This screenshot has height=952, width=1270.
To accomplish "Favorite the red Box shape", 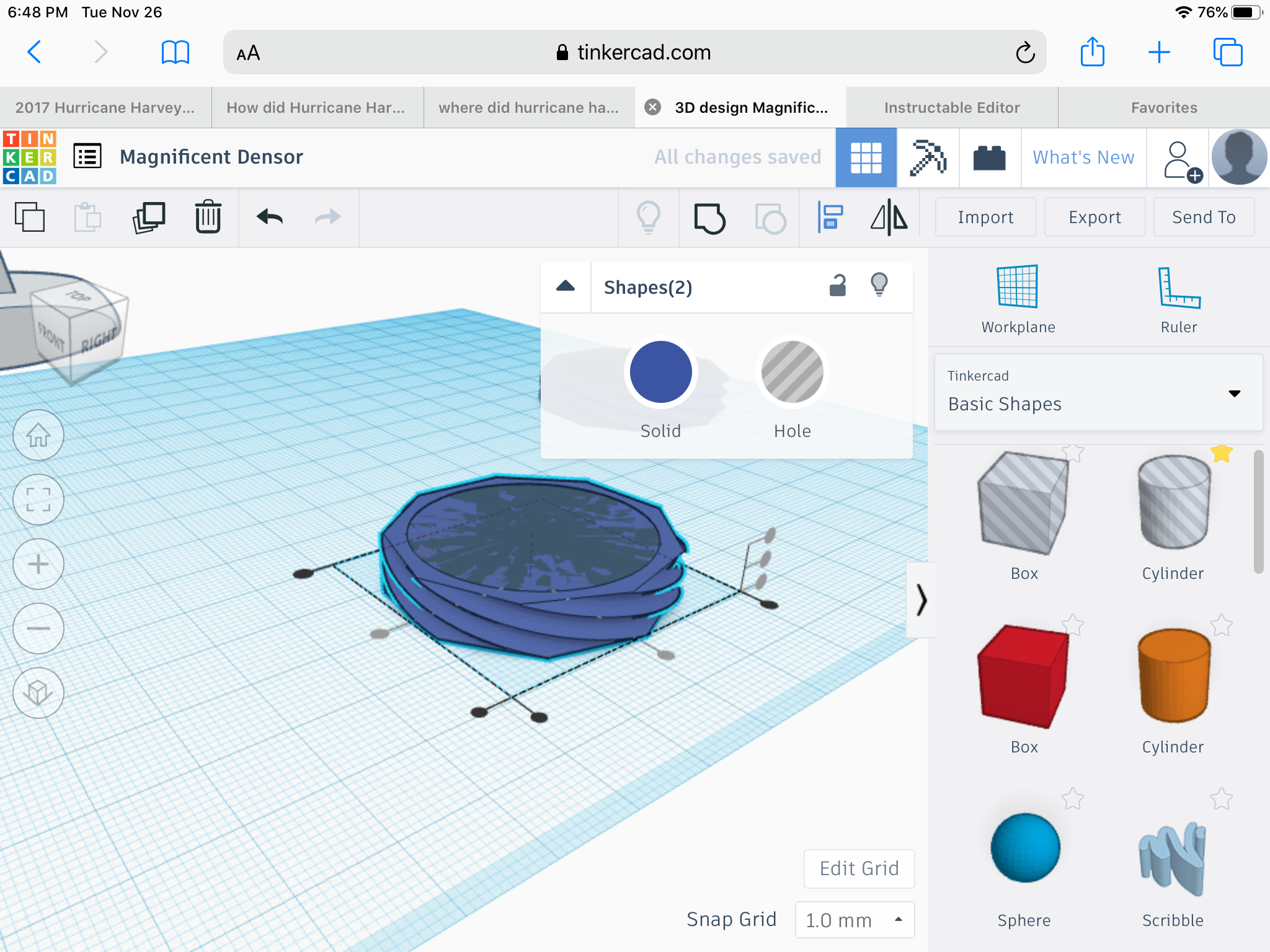I will [x=1073, y=625].
